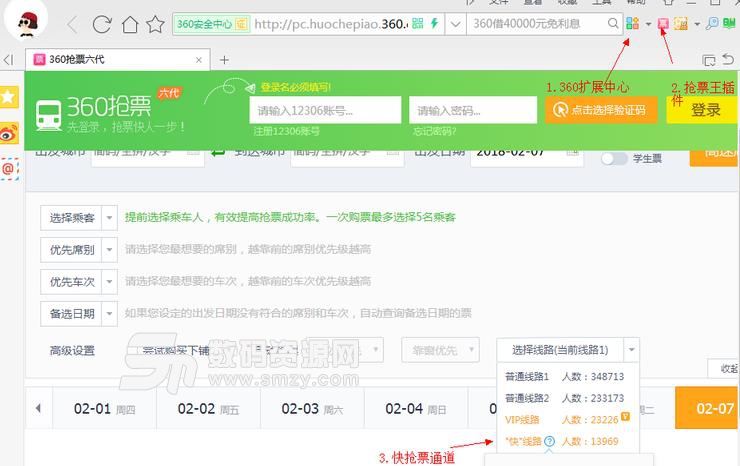The image size is (740, 466).
Task: Focus the password input field
Action: 473,110
